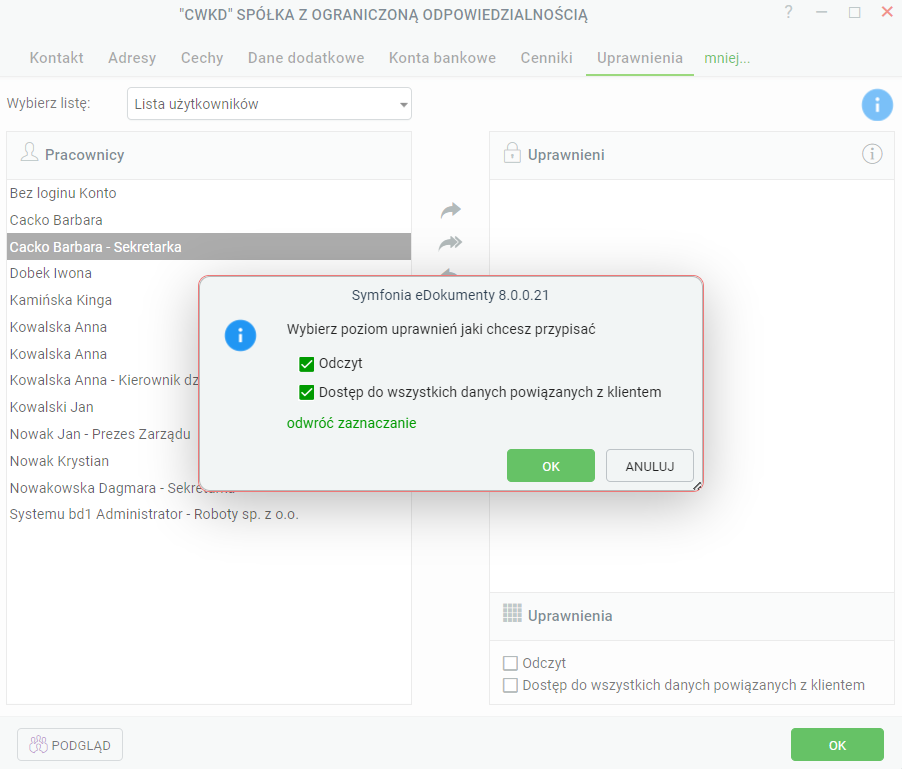
Task: Select the plain Cacko Barbara entry
Action: (x=209, y=220)
